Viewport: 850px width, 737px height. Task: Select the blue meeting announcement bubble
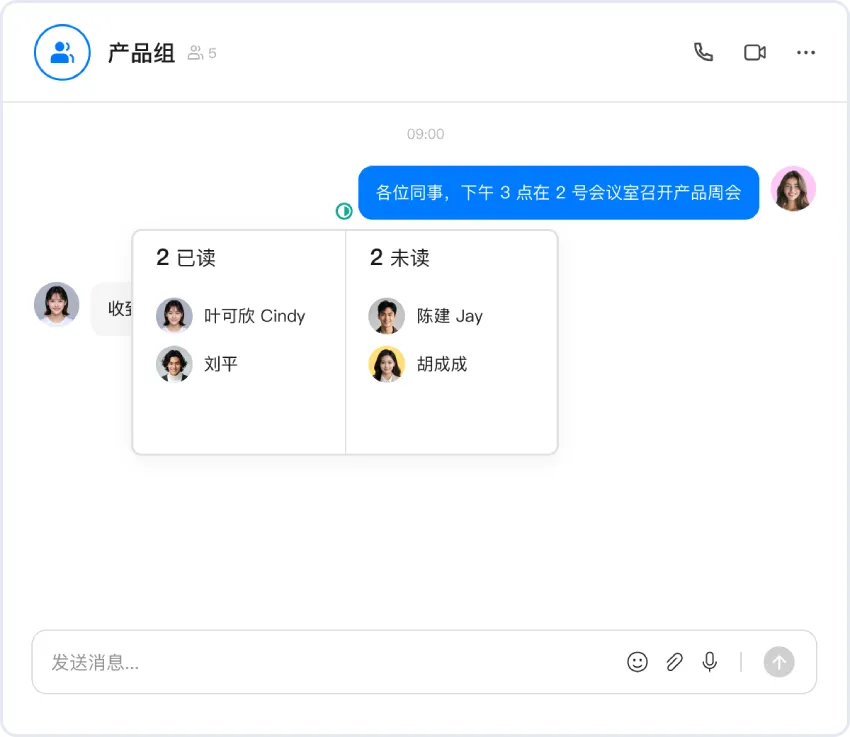click(557, 192)
